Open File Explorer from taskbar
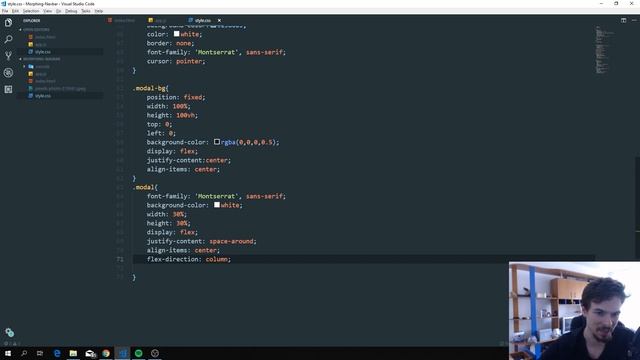 pyautogui.click(x=73, y=353)
